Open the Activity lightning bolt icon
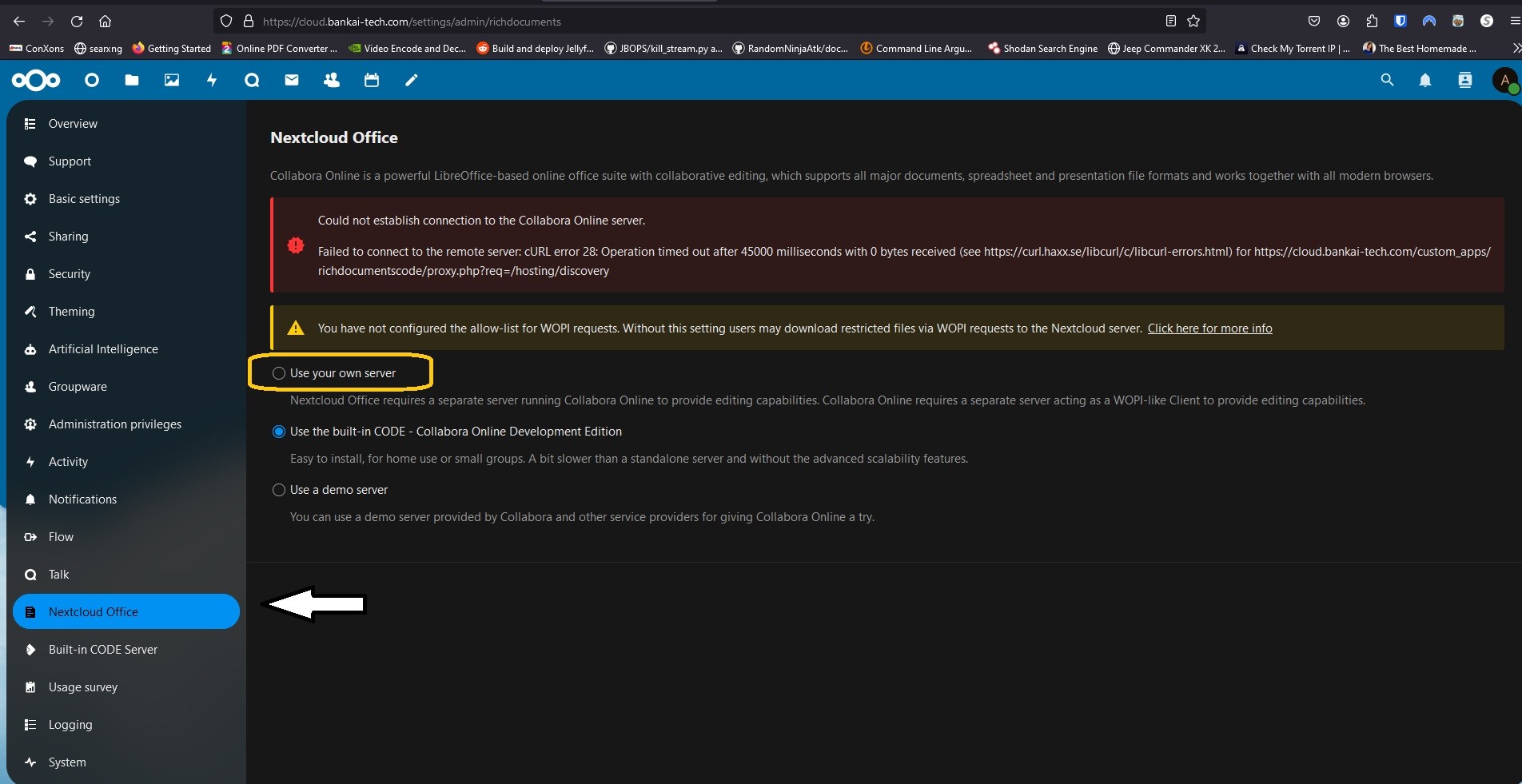The width and height of the screenshot is (1522, 784). click(x=212, y=80)
